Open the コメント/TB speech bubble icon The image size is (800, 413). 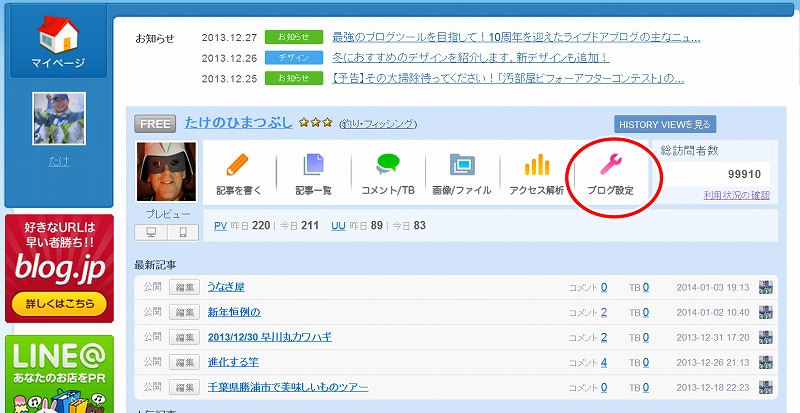coord(388,165)
